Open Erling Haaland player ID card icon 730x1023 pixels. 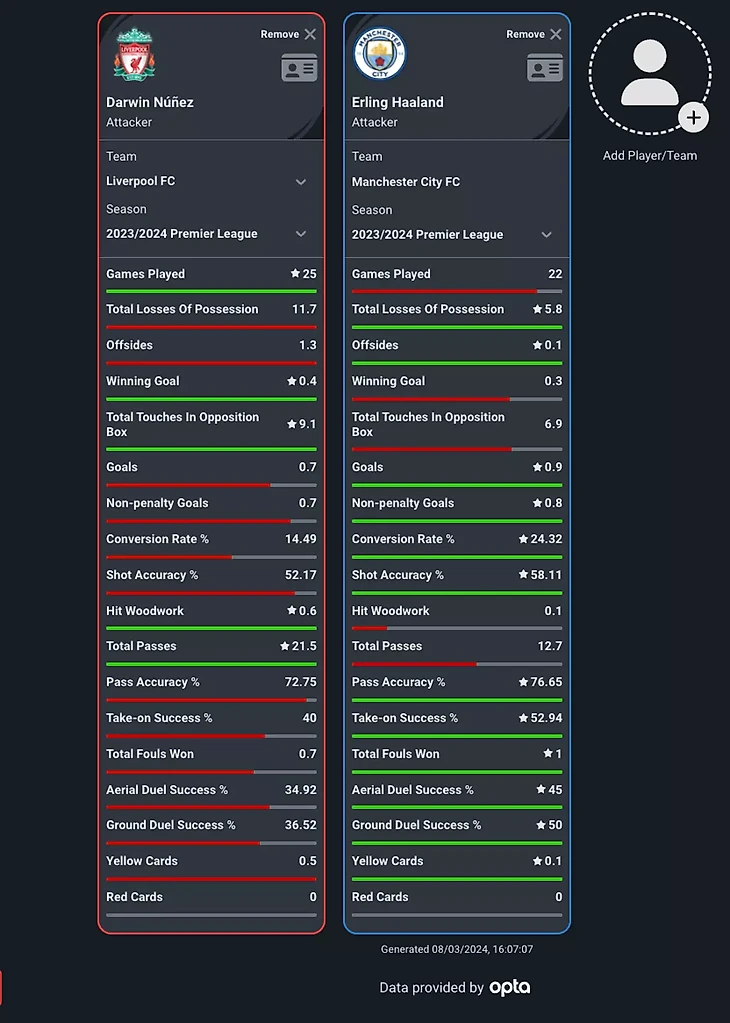coord(545,68)
